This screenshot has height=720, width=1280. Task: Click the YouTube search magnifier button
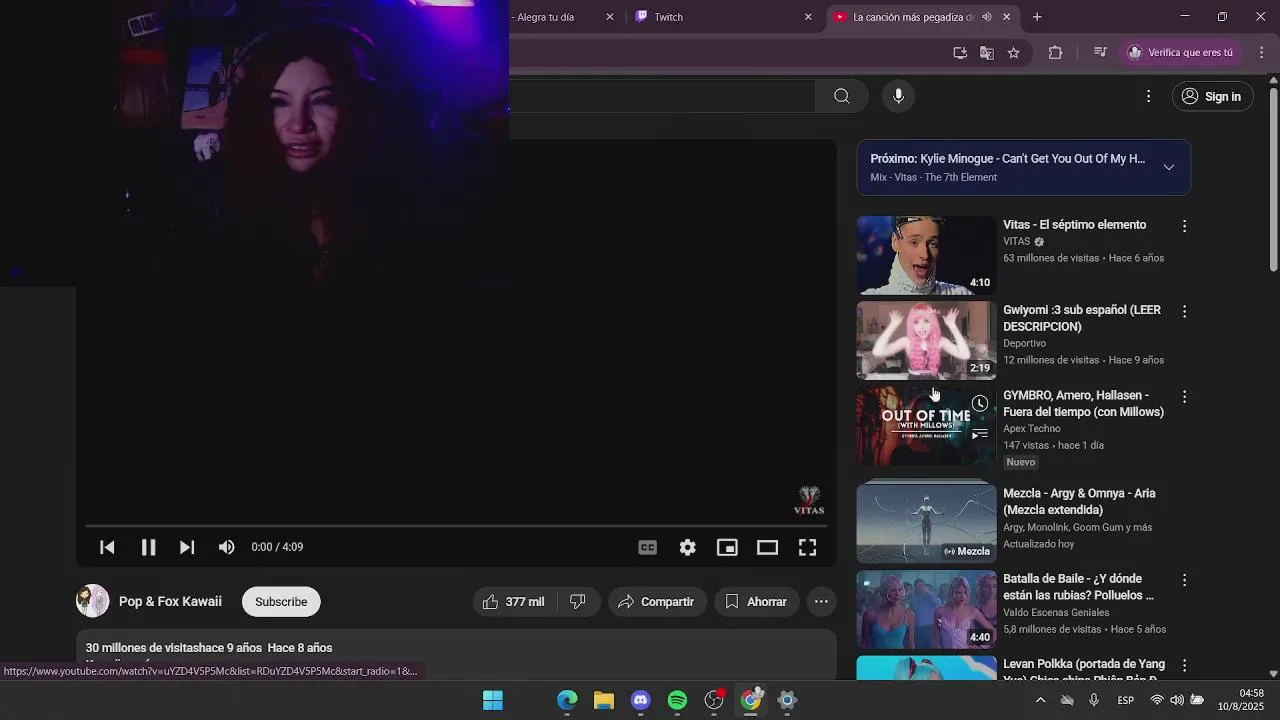pyautogui.click(x=841, y=96)
